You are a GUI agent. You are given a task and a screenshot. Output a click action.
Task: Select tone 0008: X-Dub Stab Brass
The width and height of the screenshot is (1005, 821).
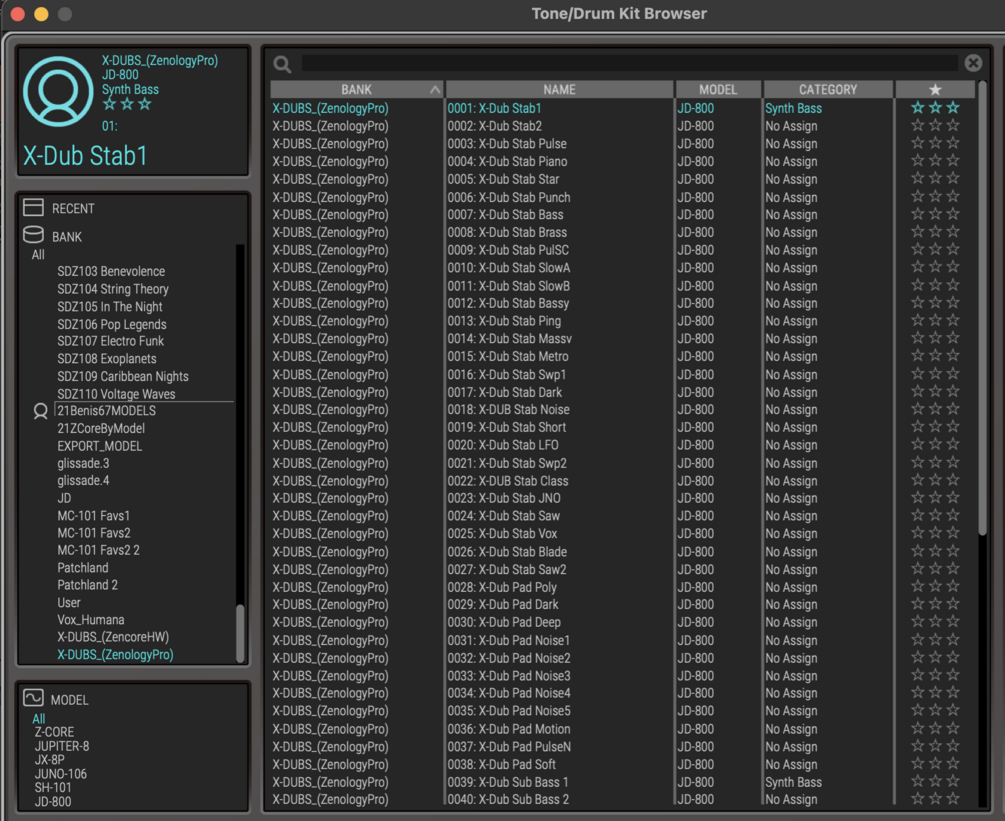507,232
